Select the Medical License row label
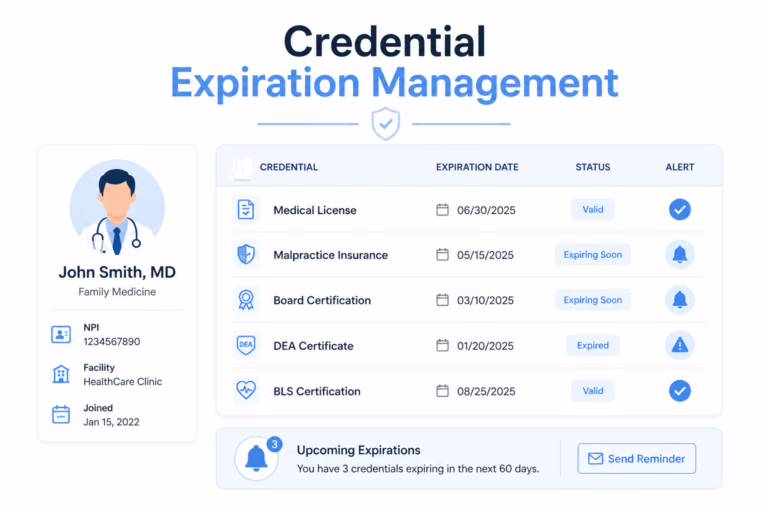The image size is (768, 512). pos(315,210)
